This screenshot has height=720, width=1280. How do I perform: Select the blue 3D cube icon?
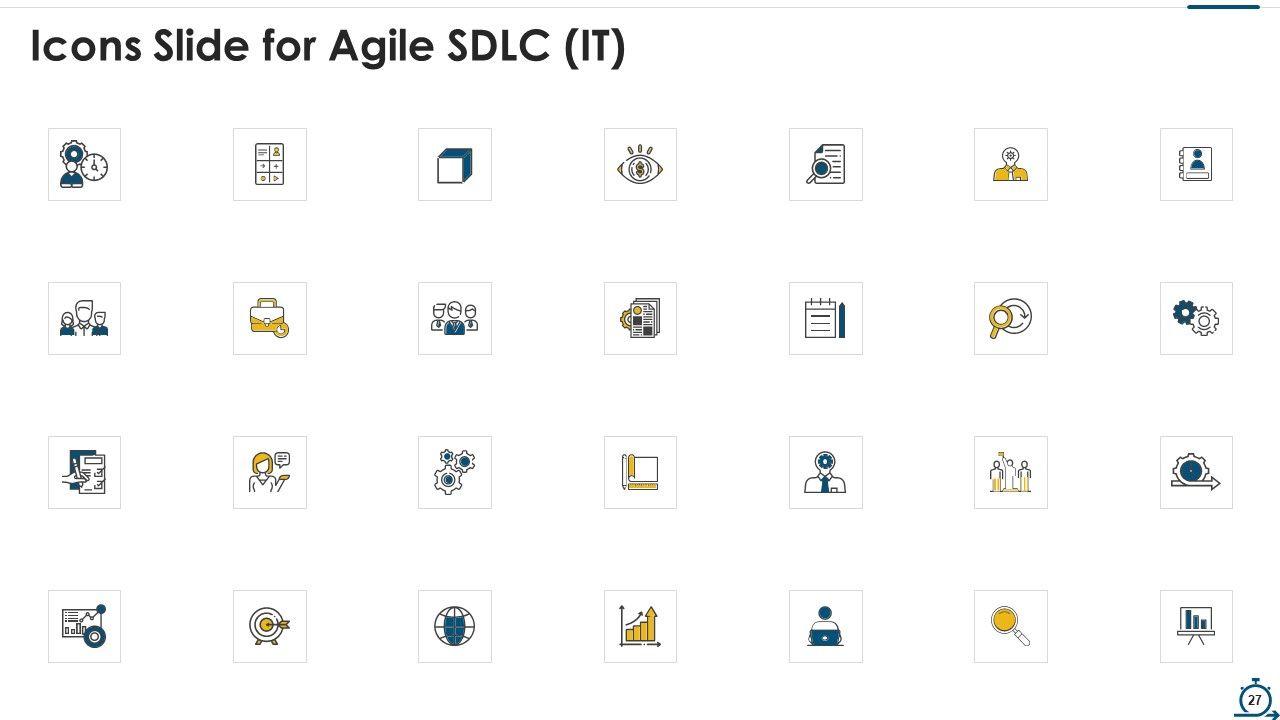coord(455,164)
